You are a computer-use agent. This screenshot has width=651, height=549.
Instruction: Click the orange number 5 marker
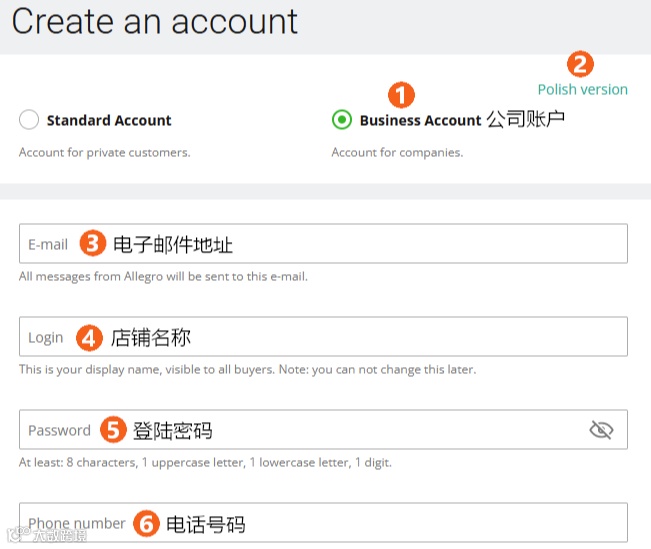click(113, 430)
